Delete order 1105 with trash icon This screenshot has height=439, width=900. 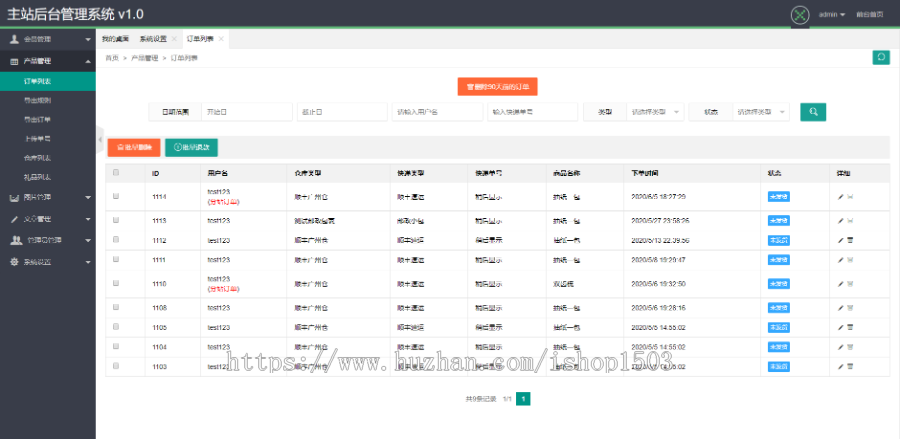(850, 328)
